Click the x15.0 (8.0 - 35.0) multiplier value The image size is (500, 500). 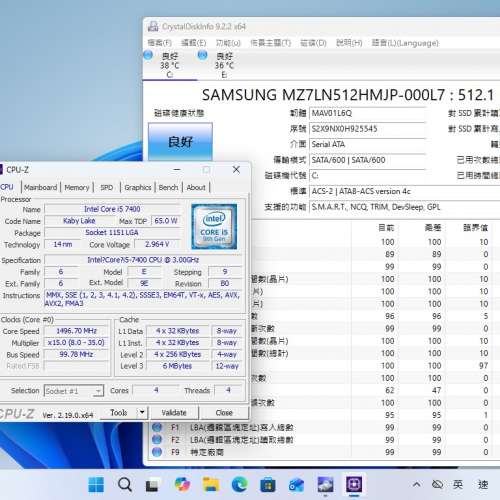pos(76,343)
